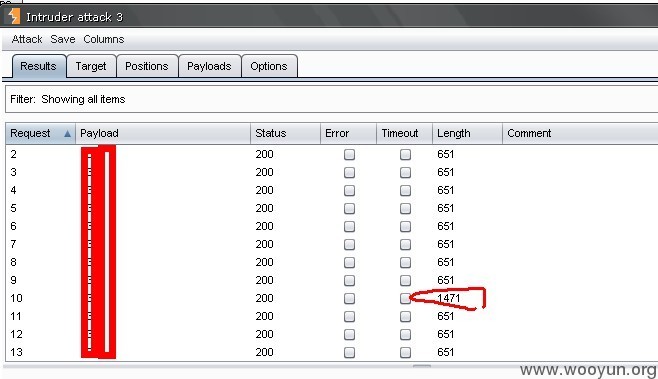Click status 200 in request 2 row

[x=264, y=154]
